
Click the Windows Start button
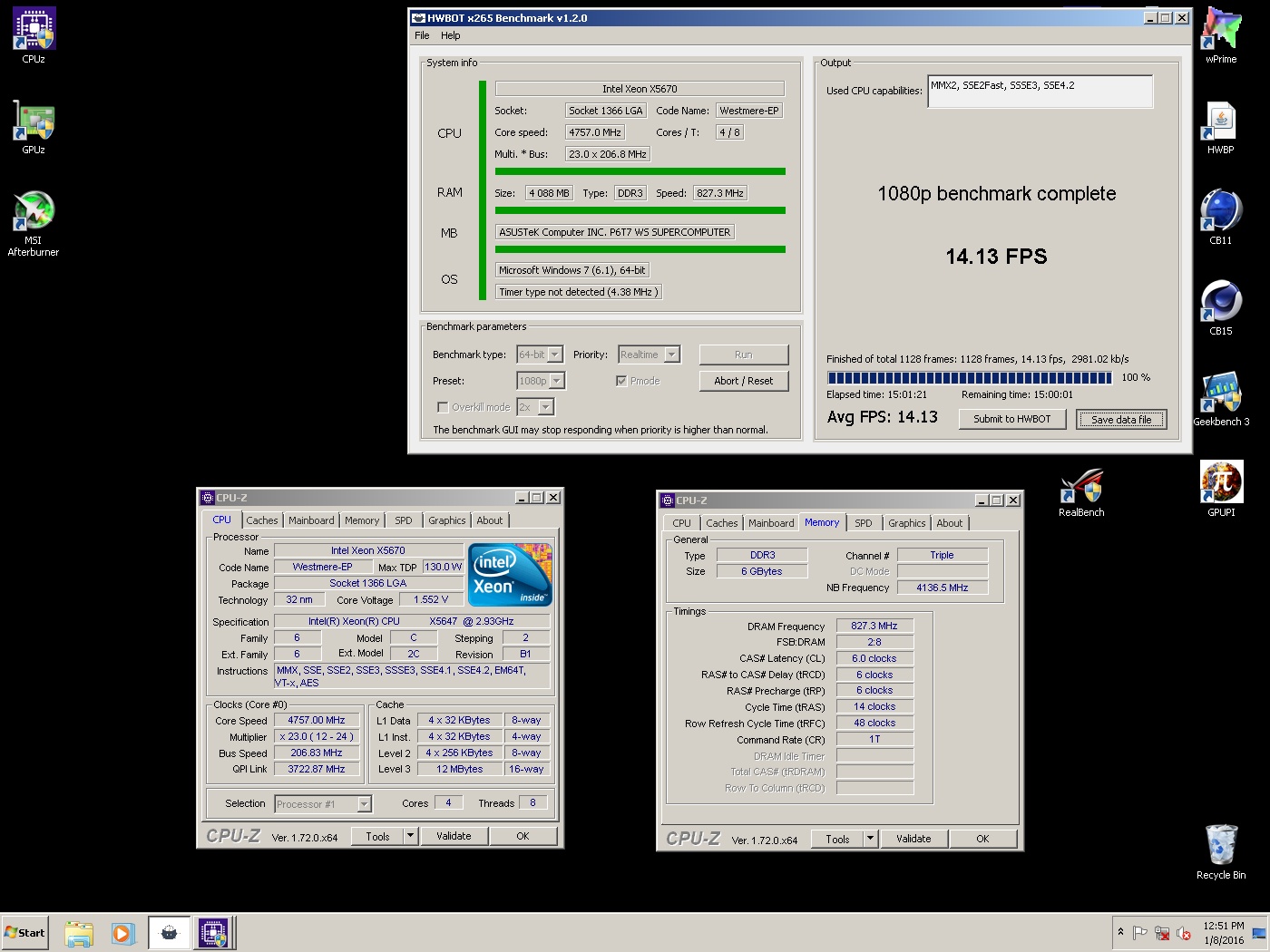coord(24,933)
